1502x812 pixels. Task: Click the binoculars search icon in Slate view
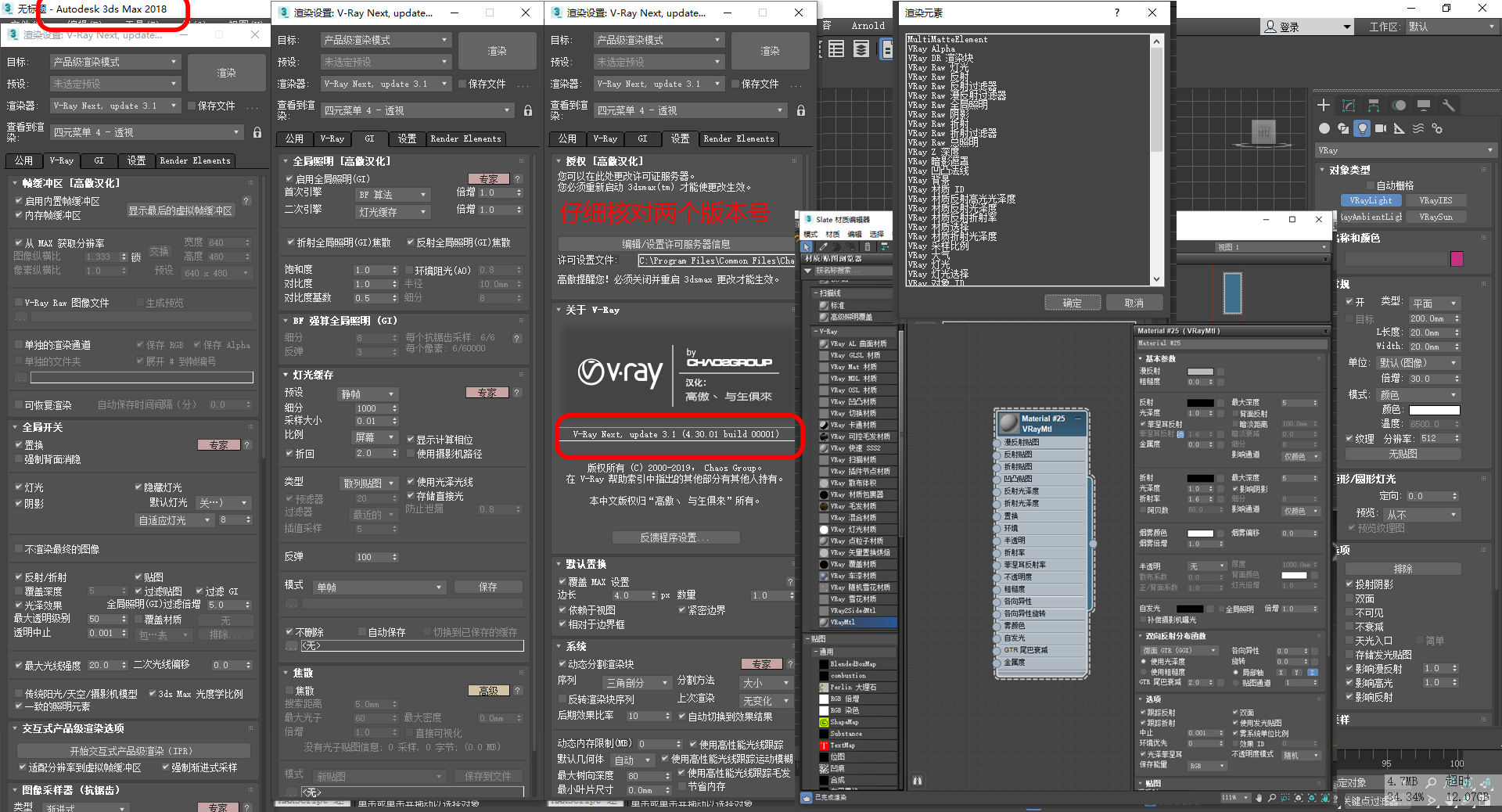click(x=917, y=780)
